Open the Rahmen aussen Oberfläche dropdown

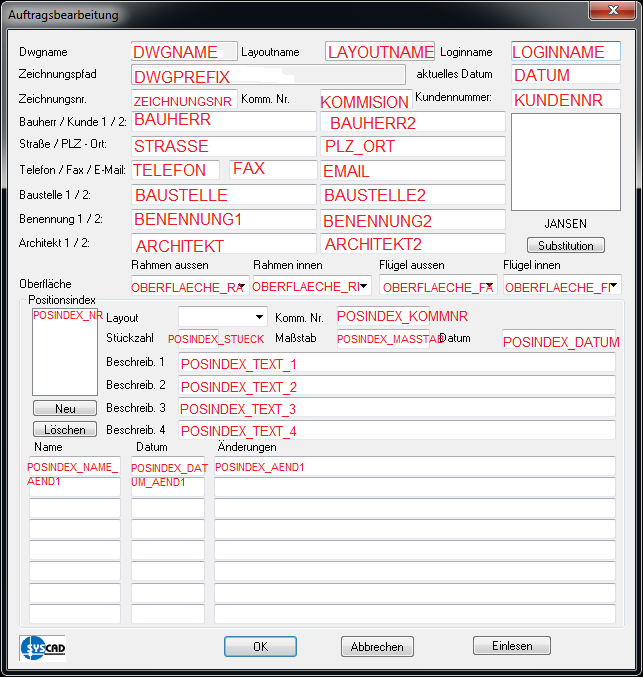click(x=241, y=286)
